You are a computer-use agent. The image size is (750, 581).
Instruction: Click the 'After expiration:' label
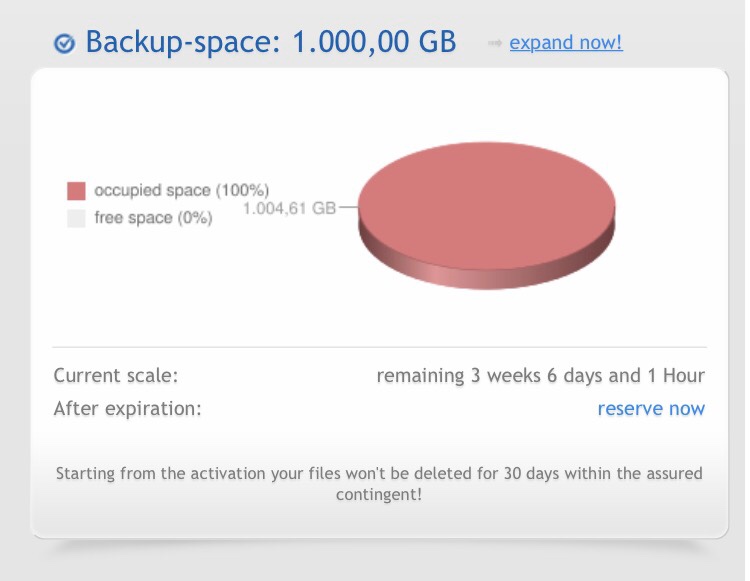click(128, 408)
